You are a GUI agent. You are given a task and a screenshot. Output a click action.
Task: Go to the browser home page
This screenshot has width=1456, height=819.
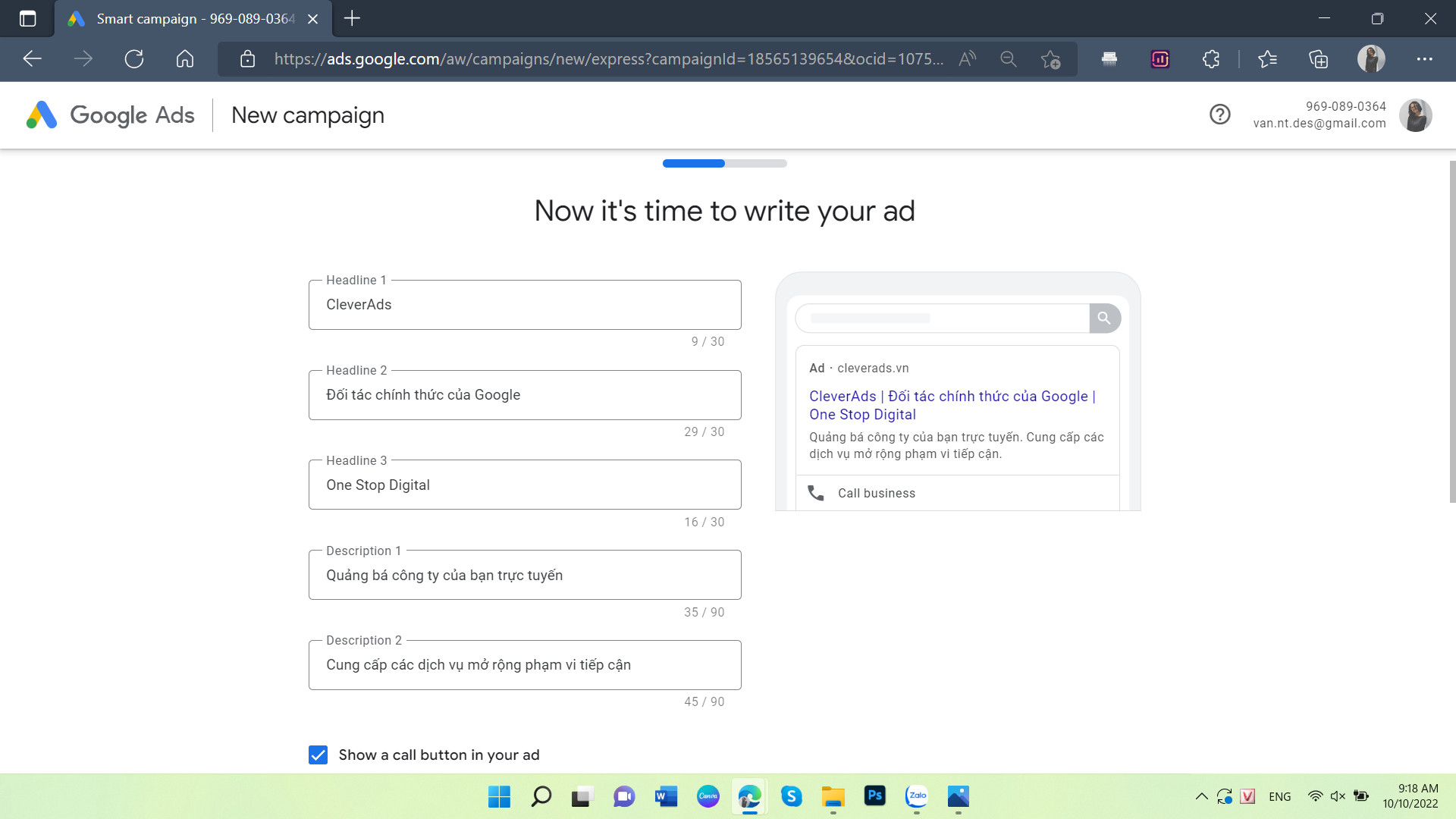[x=185, y=59]
